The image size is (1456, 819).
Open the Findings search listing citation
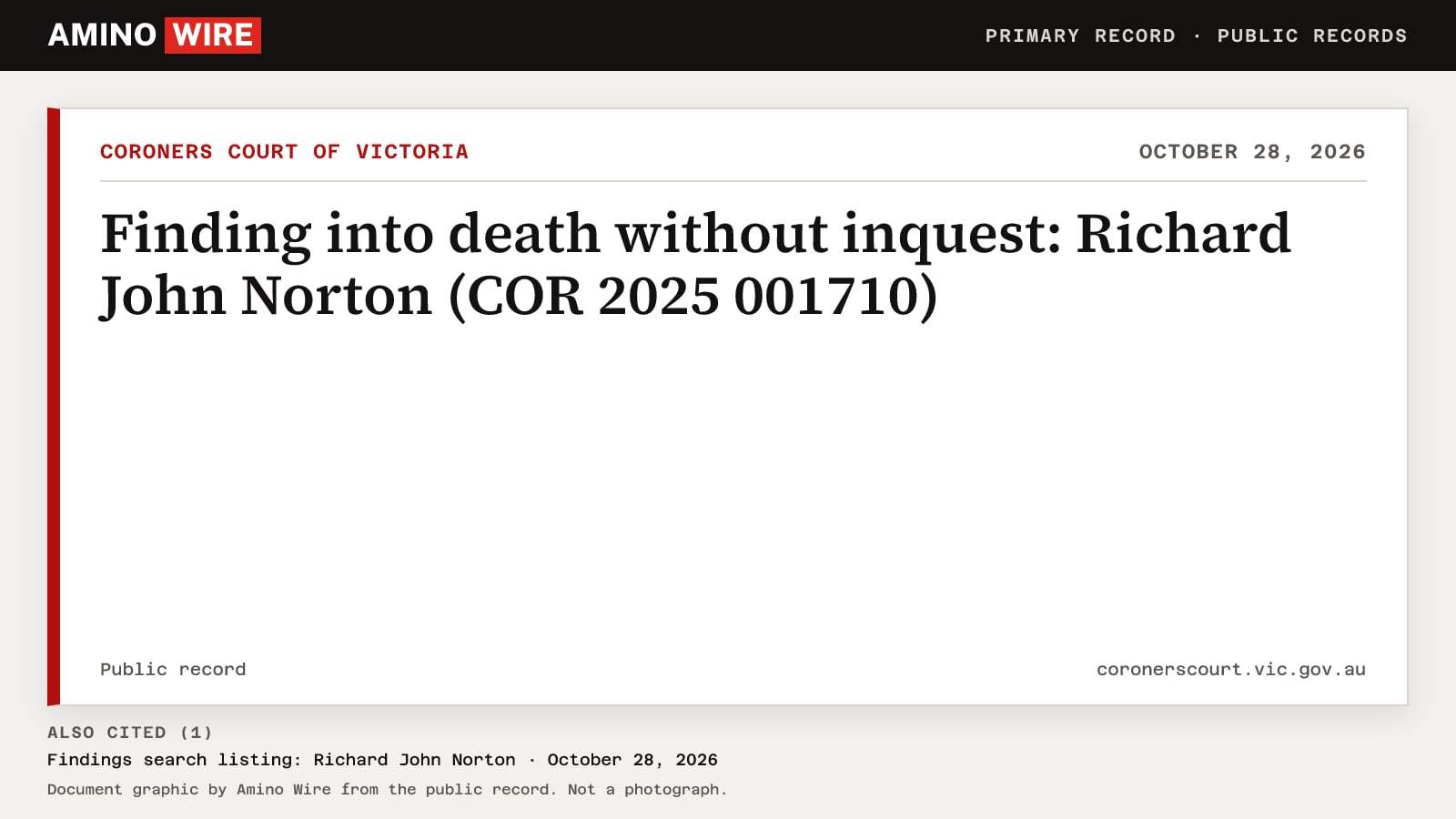[x=382, y=760]
